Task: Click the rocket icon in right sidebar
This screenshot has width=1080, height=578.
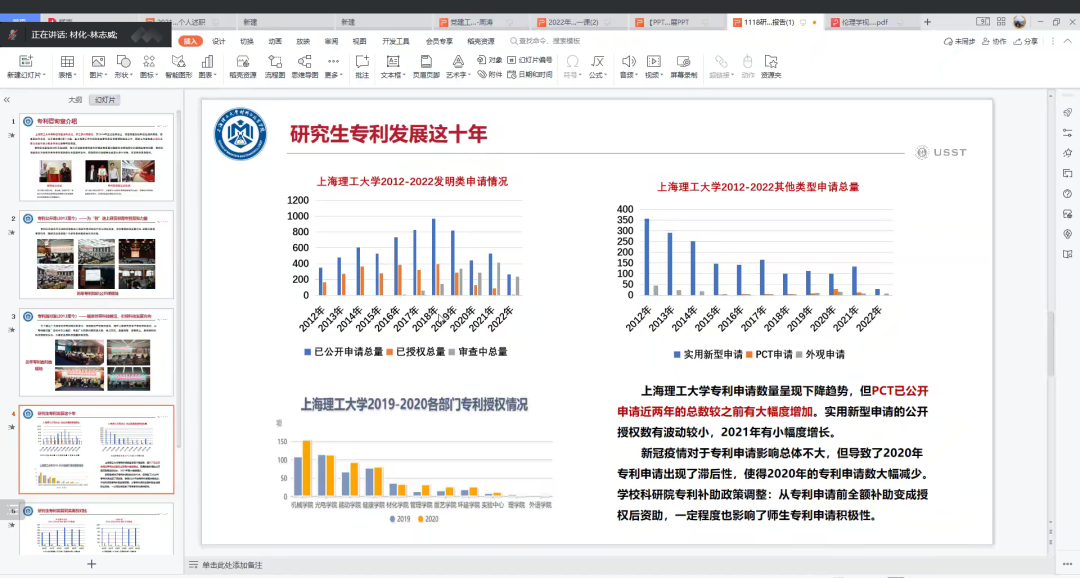Action: 1067,112
